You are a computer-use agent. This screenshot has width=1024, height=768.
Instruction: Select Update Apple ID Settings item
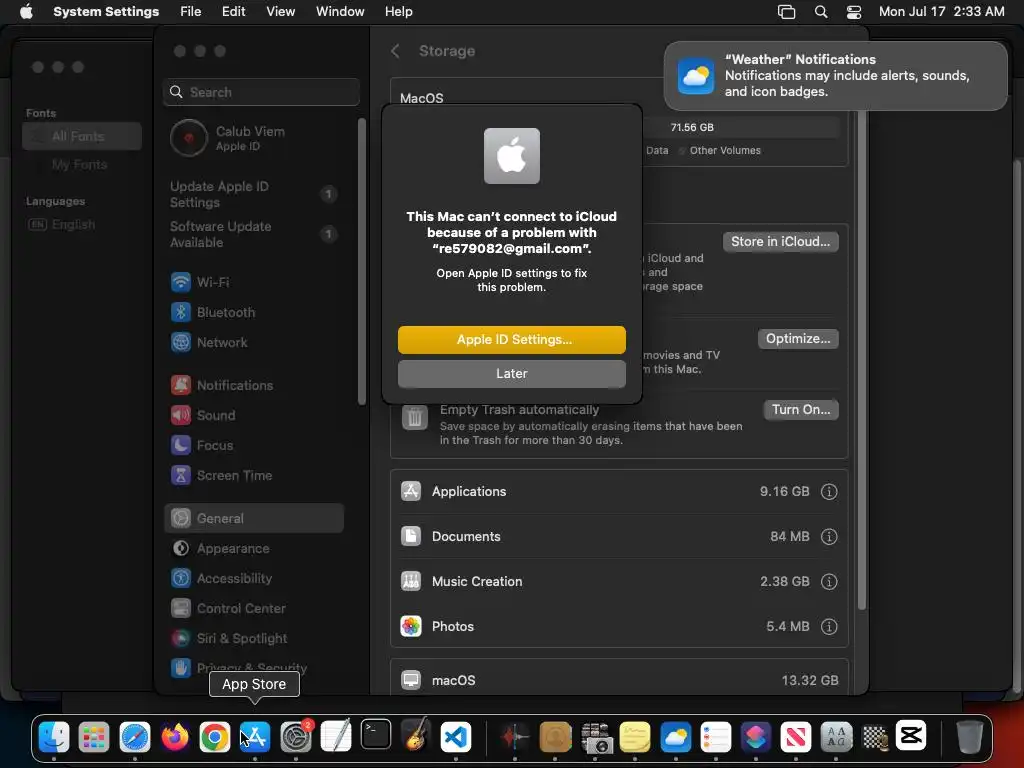[x=255, y=195]
